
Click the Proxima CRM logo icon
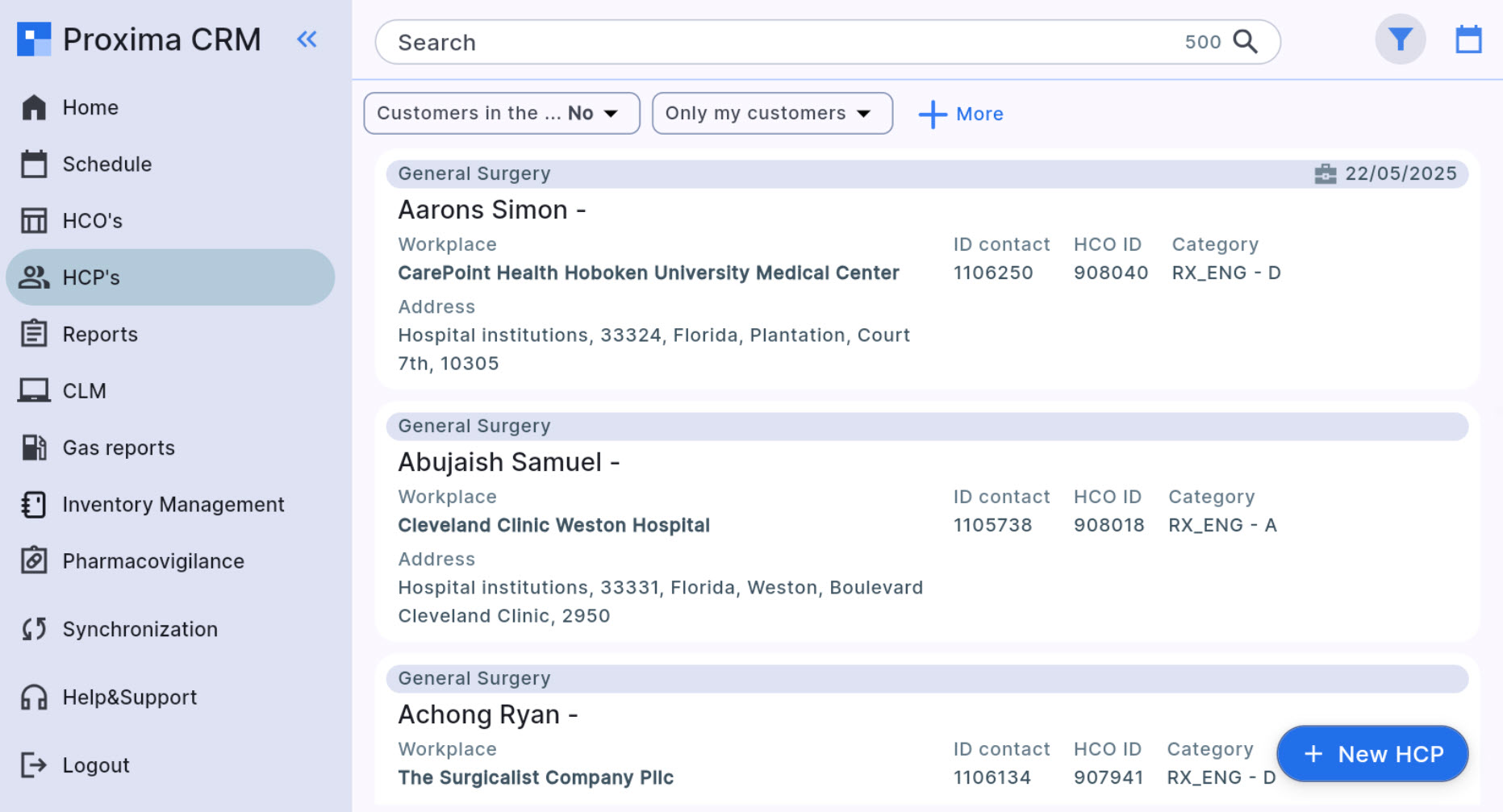34,40
